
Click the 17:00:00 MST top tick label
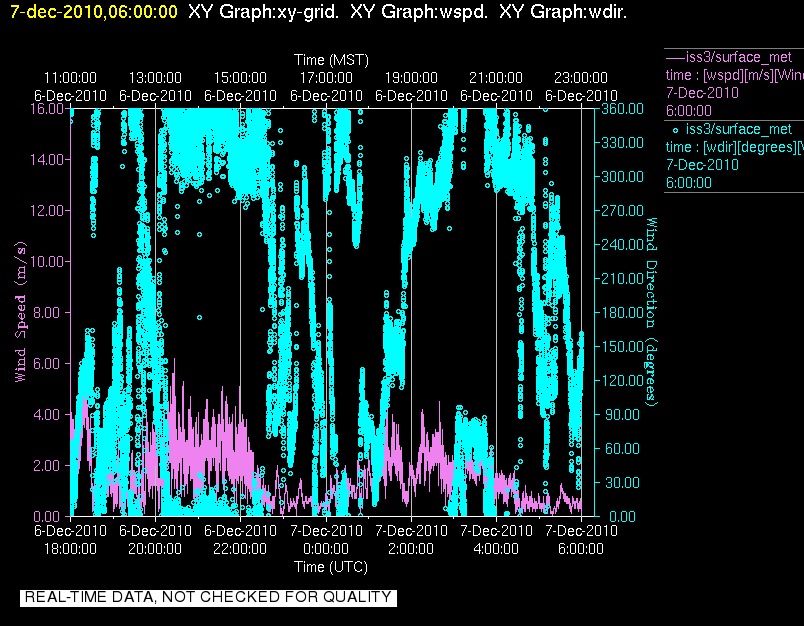tap(326, 78)
